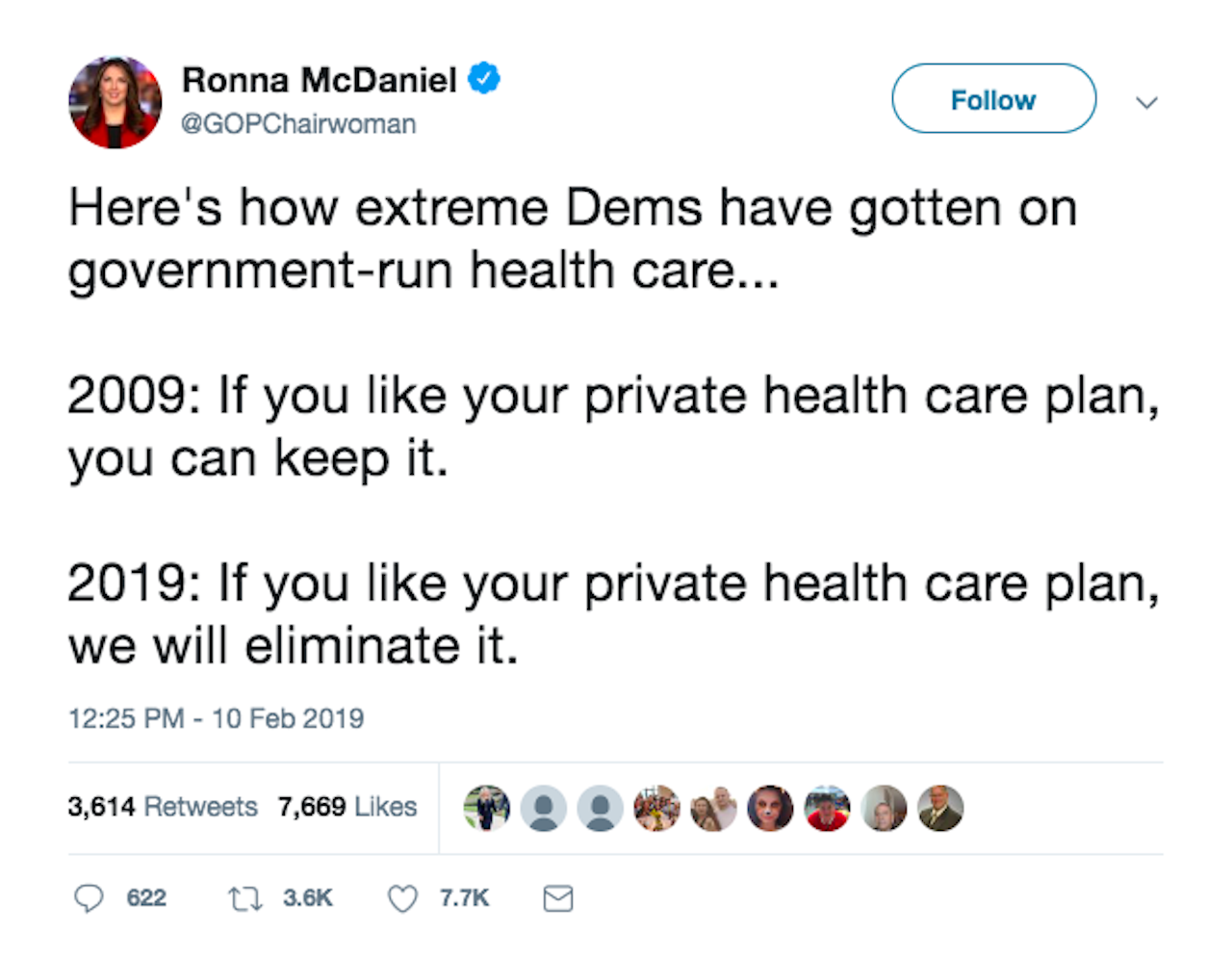View the 7,669 Likes list

(347, 807)
